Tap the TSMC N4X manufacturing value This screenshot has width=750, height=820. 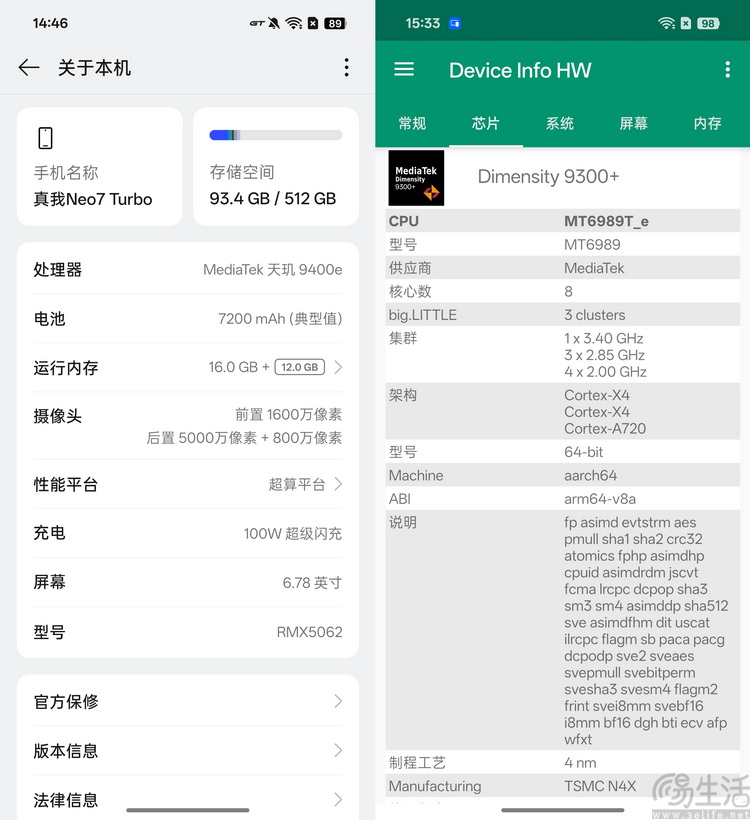[x=600, y=786]
